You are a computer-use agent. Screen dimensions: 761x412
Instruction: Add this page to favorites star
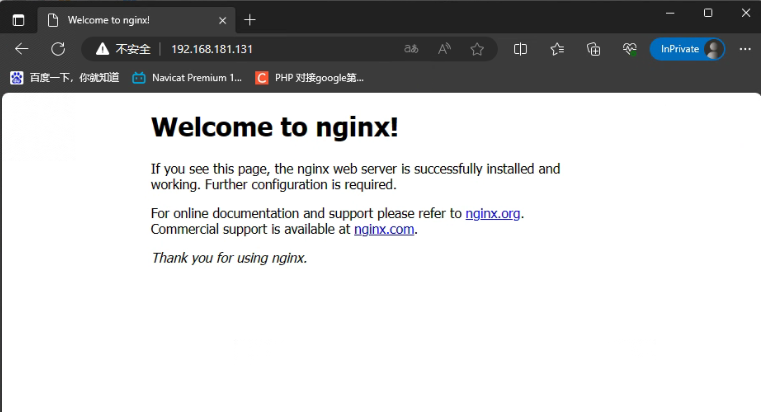(x=477, y=49)
